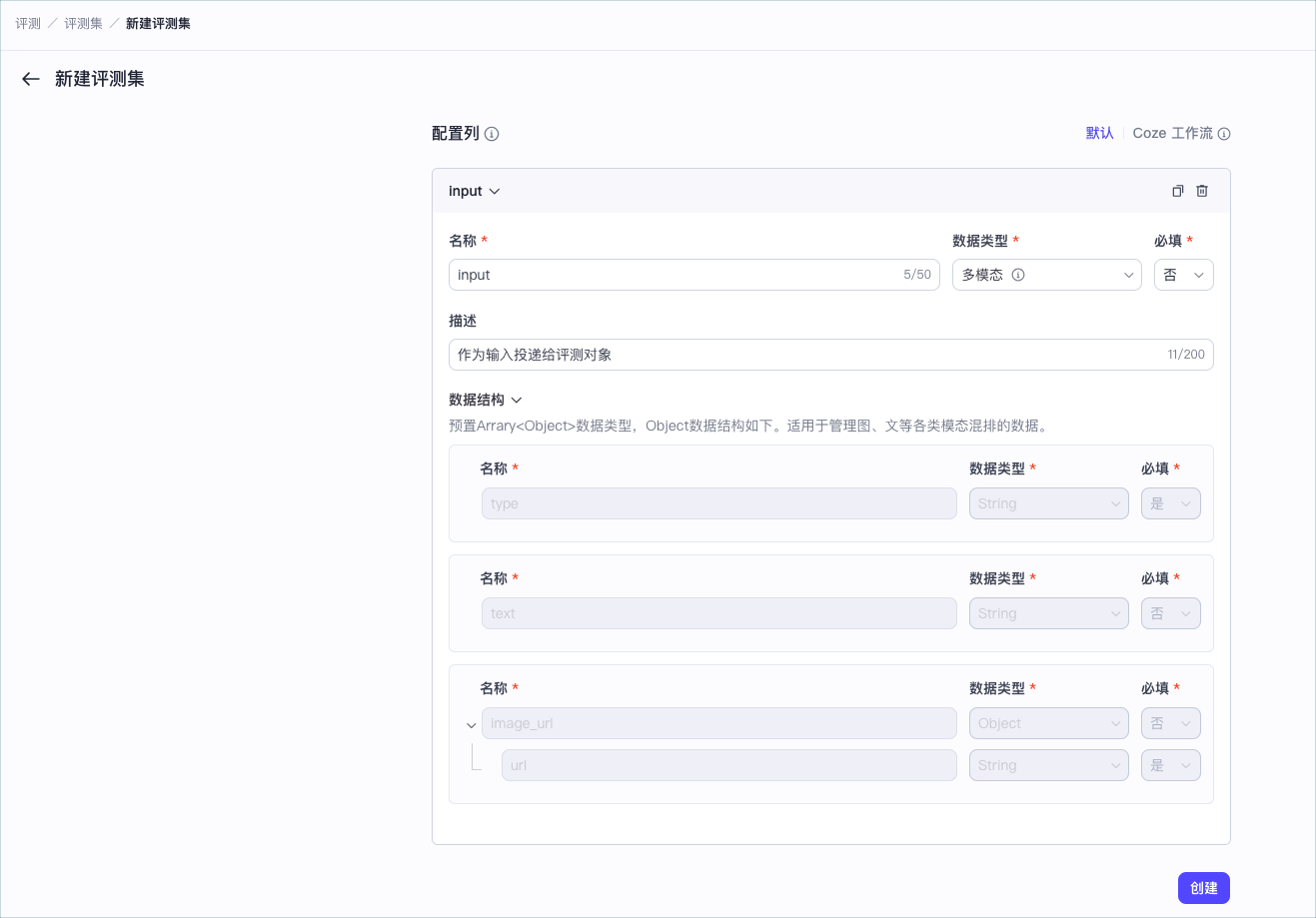The width and height of the screenshot is (1316, 918).
Task: Open 必填 dropdown for type field
Action: 1171,503
